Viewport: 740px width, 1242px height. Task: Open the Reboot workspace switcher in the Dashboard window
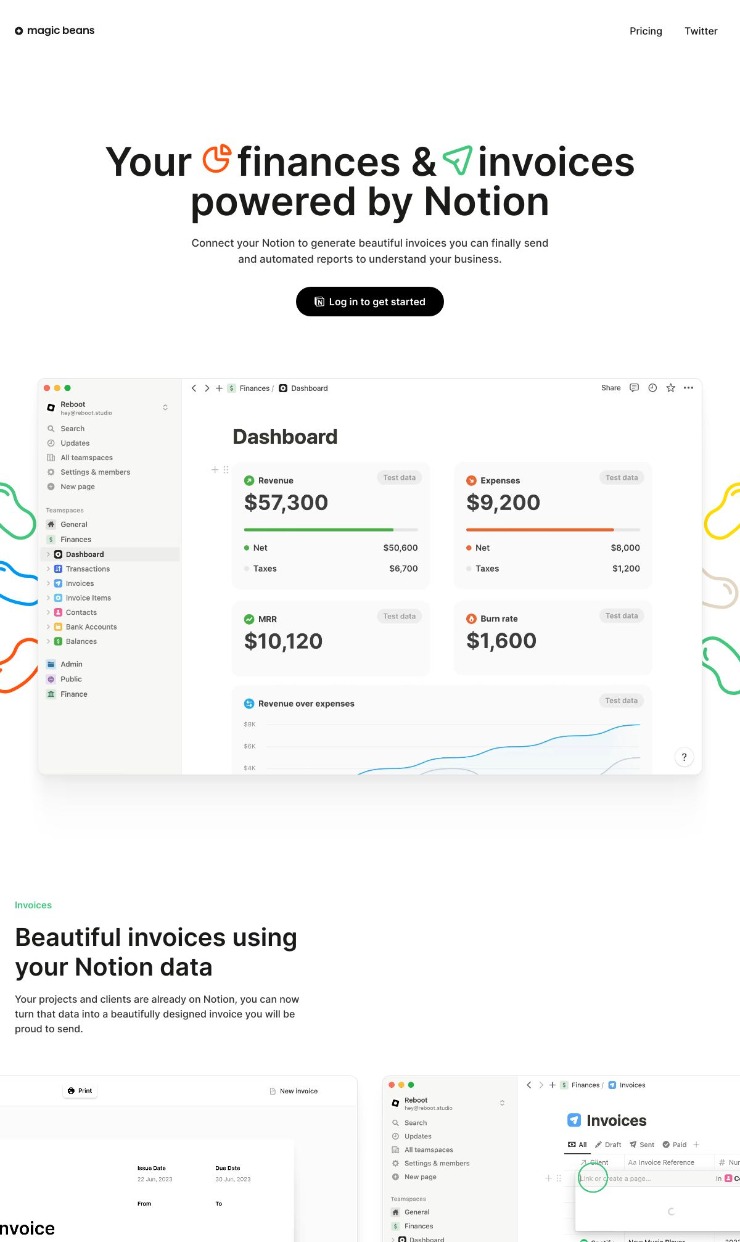pos(108,408)
